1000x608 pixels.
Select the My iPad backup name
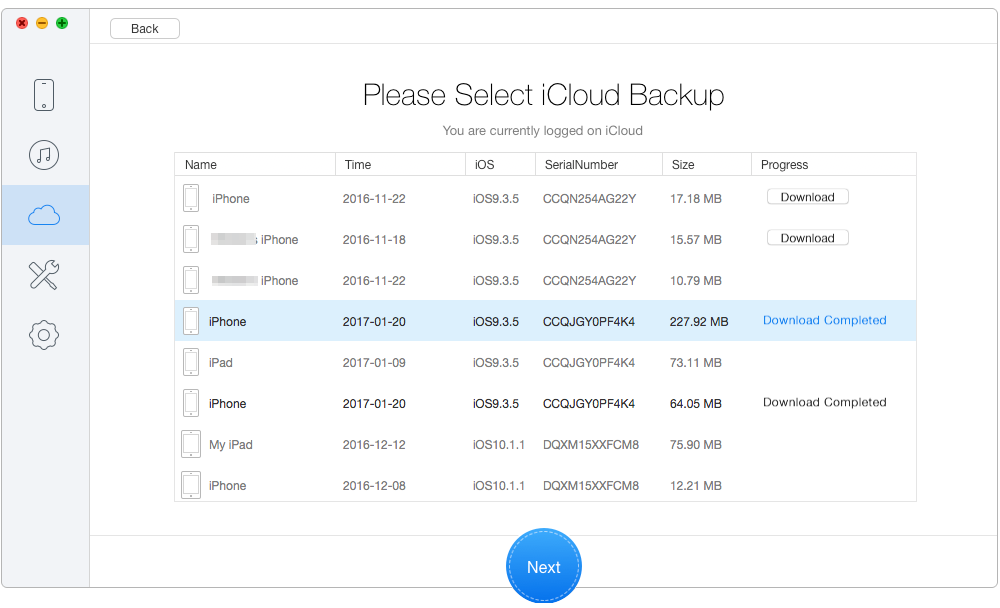pyautogui.click(x=231, y=445)
